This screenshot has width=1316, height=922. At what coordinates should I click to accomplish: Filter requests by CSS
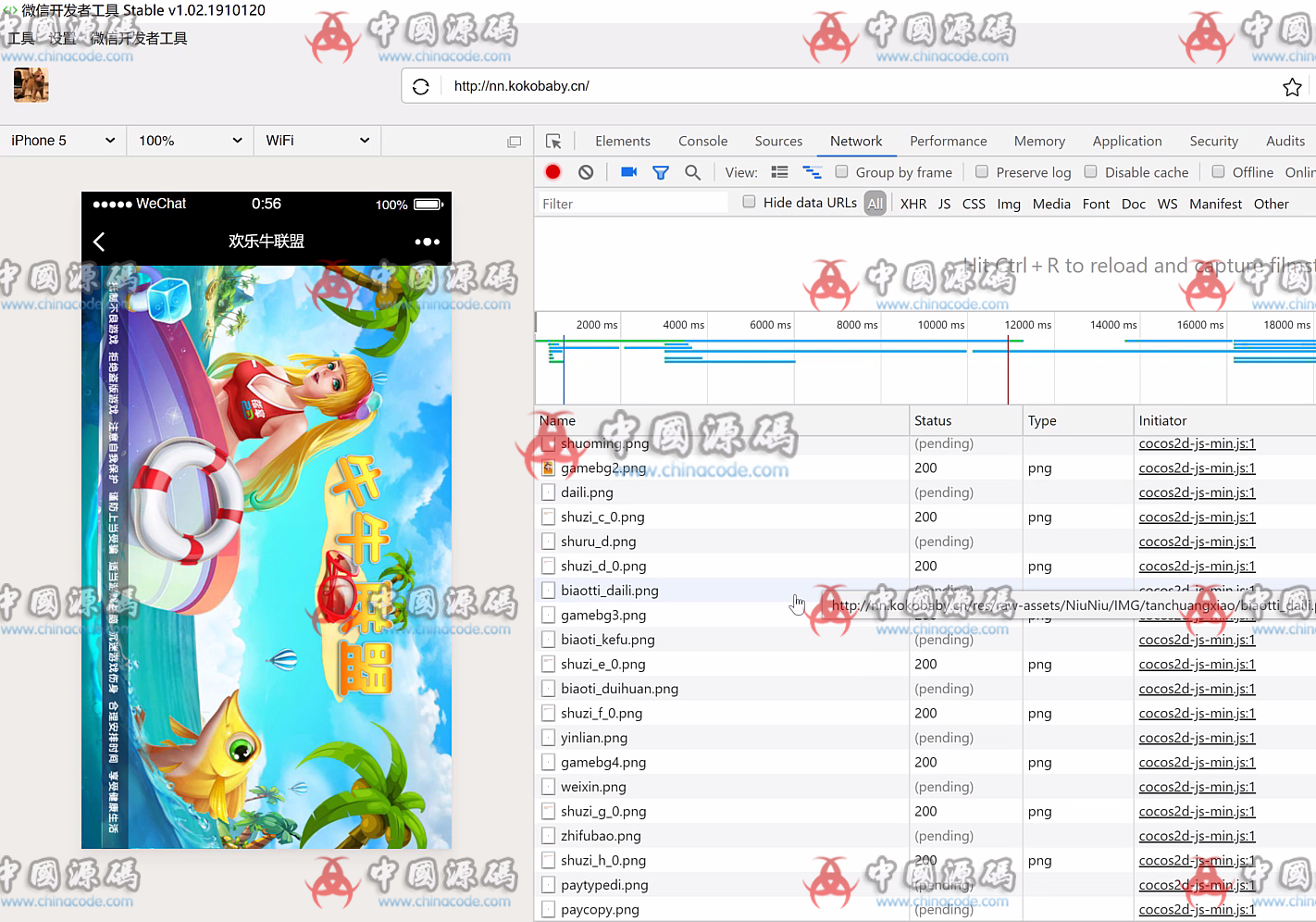974,205
